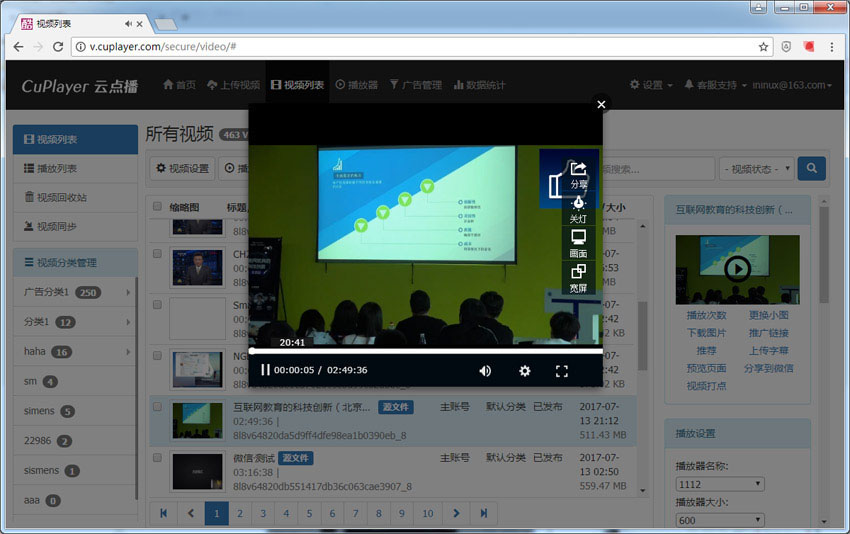Check the 微信测试 row checkbox
This screenshot has width=850, height=534.
tap(157, 458)
